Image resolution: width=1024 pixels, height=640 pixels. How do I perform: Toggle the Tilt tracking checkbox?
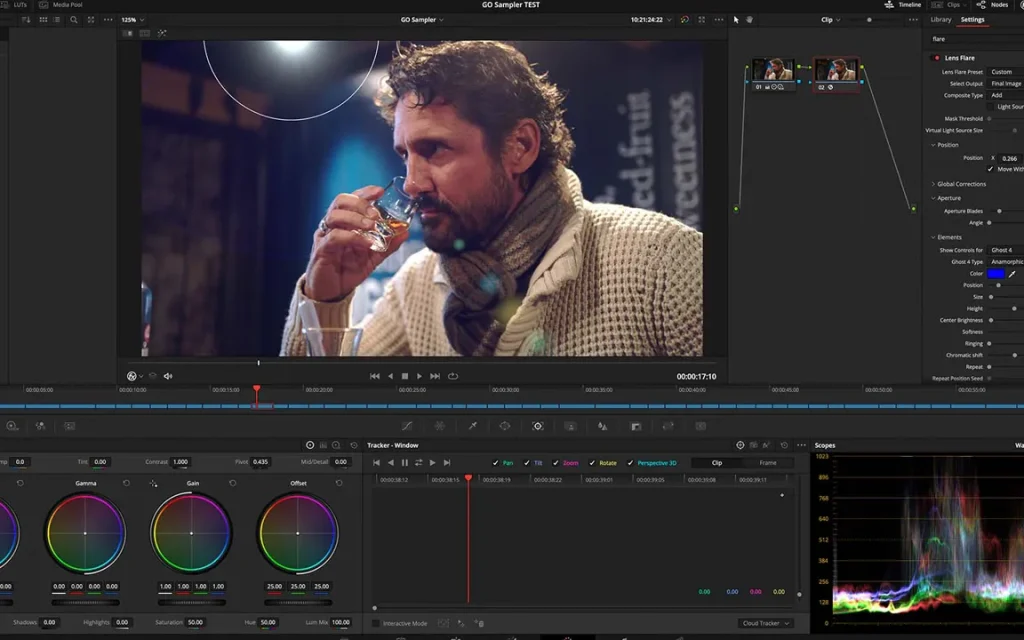[x=526, y=463]
